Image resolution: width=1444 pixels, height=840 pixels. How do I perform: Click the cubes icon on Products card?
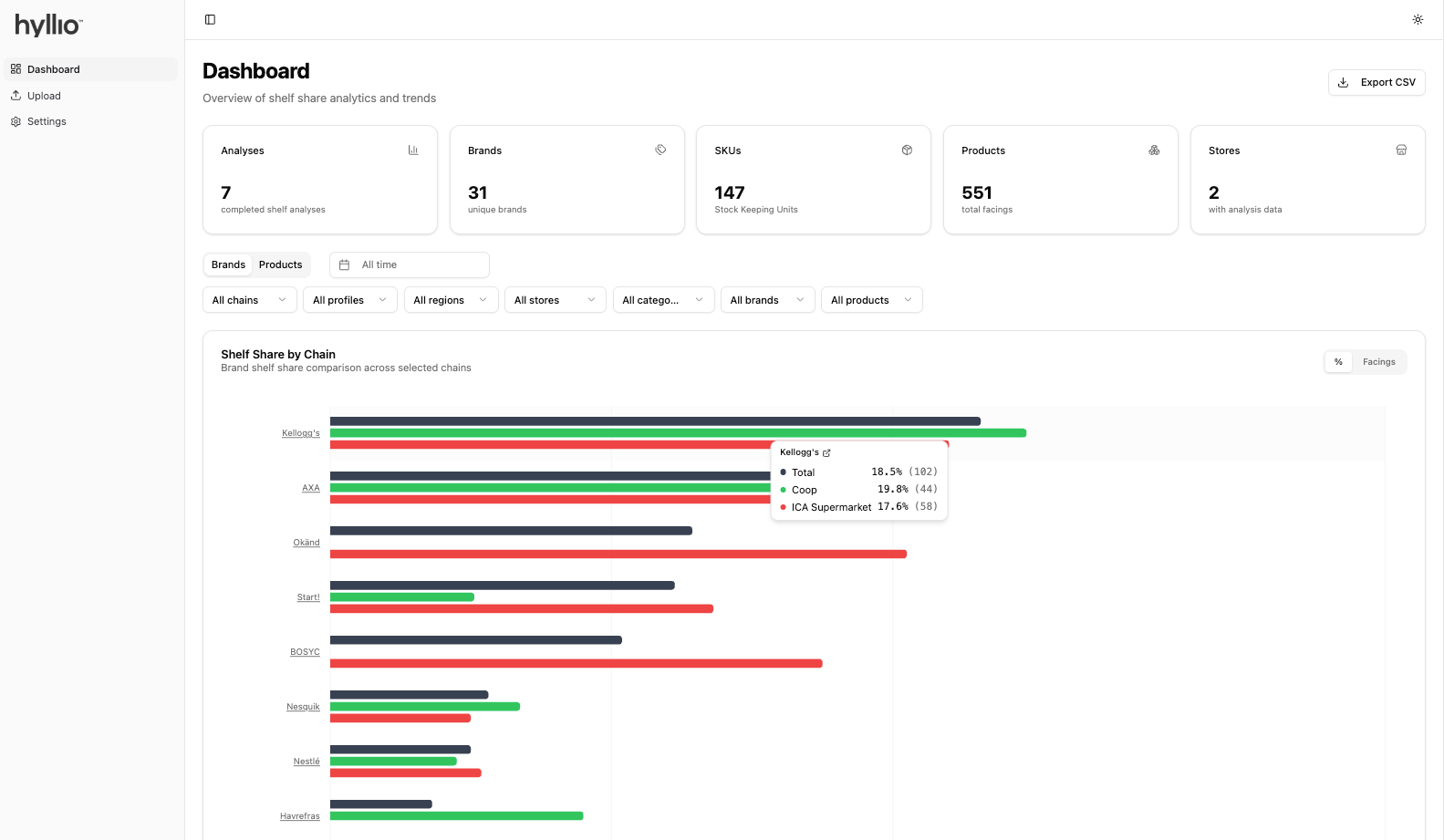pyautogui.click(x=1154, y=150)
